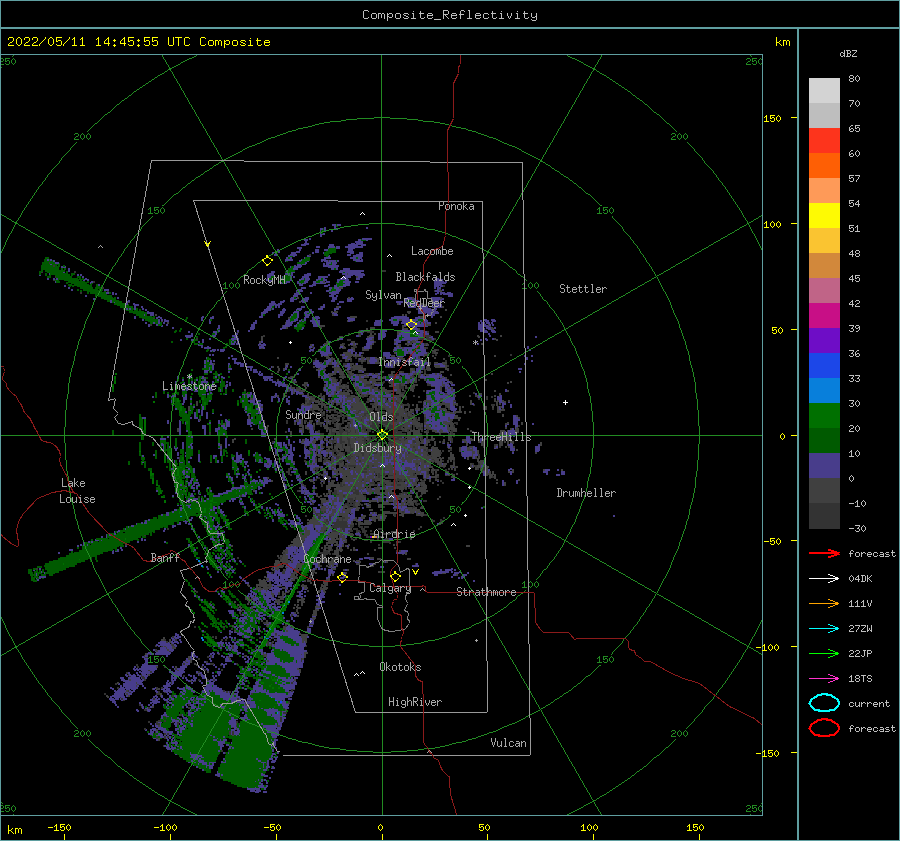Image resolution: width=900 pixels, height=841 pixels.
Task: Click the yellow diamond marker above Calgary label
Action: click(x=395, y=576)
